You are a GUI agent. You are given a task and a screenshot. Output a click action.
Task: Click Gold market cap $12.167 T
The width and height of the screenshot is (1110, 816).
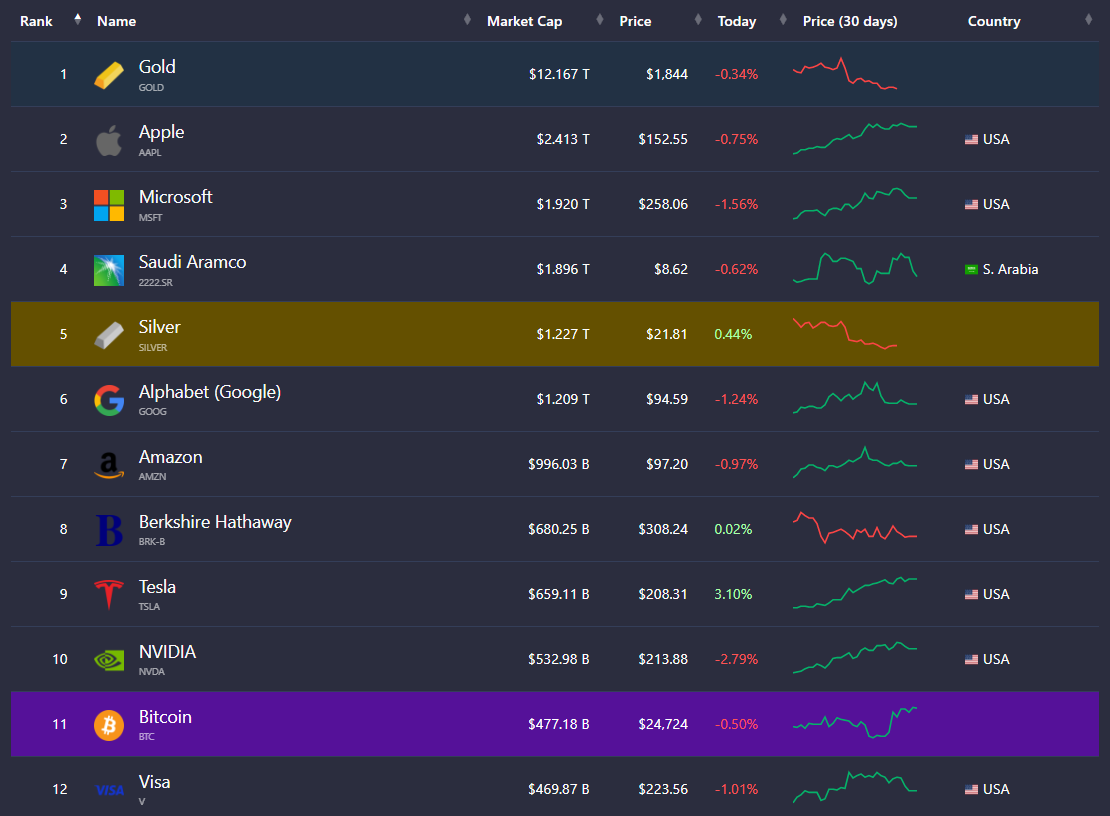click(559, 74)
